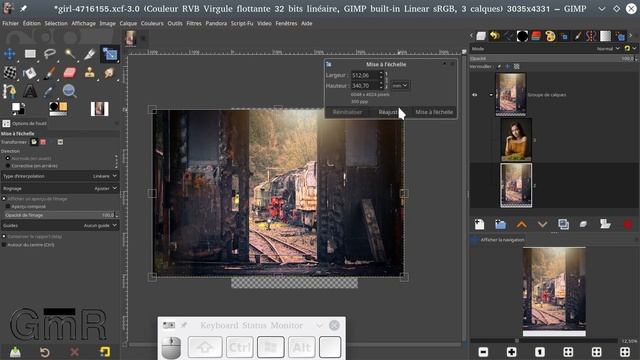640x360 pixels.
Task: Raise the layer with orange up arrow
Action: coord(521,224)
